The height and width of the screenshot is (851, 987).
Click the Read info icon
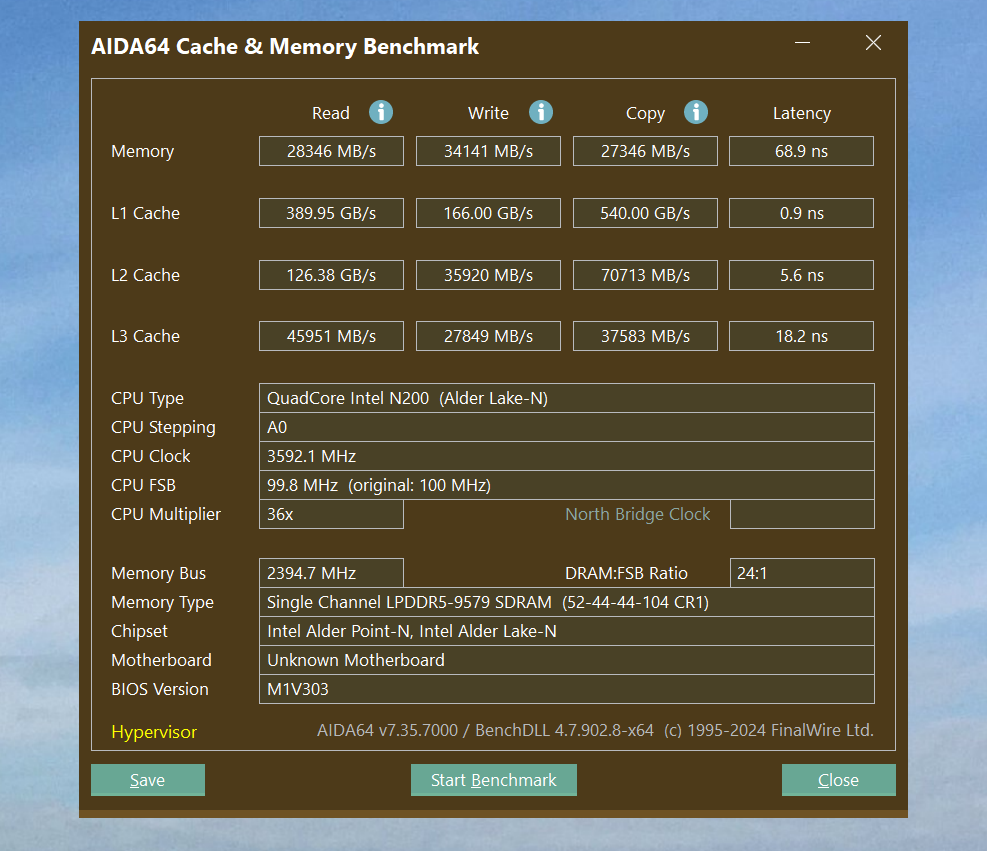(x=381, y=113)
